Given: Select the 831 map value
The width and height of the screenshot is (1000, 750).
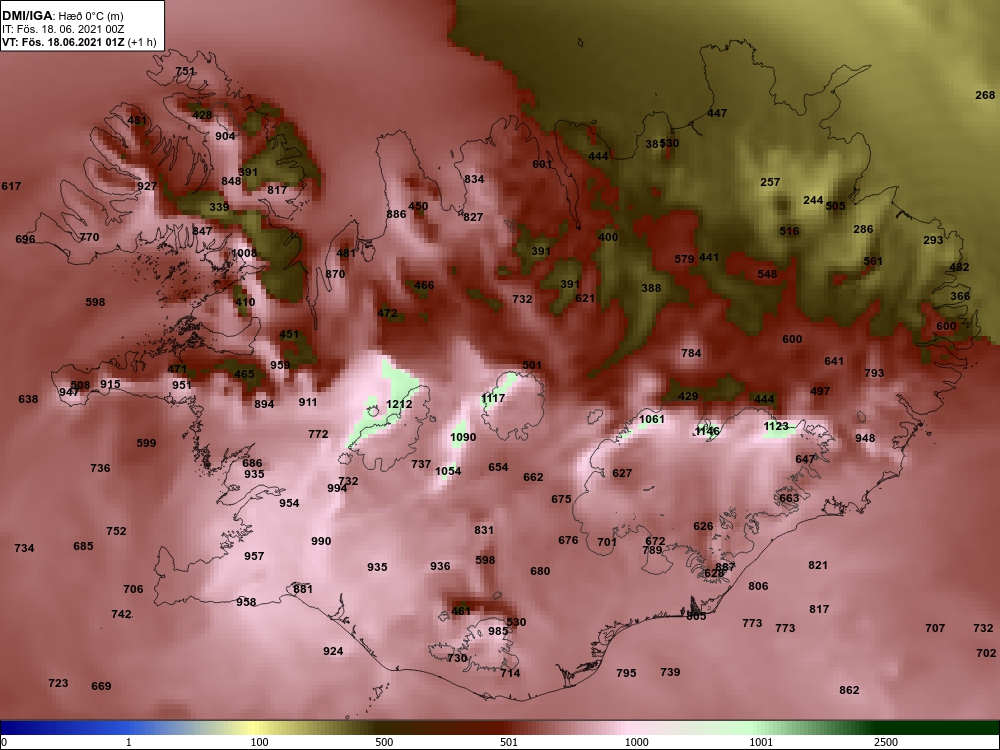Looking at the screenshot, I should coord(484,530).
